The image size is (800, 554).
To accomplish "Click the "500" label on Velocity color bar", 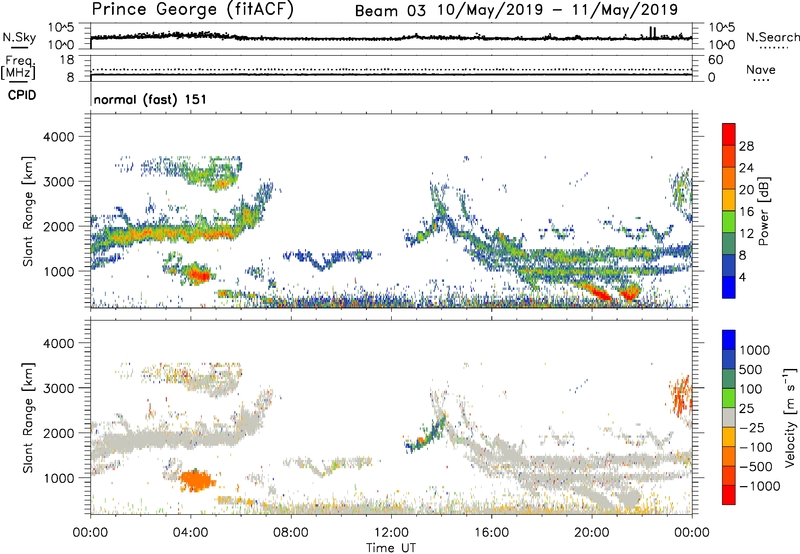I will pyautogui.click(x=751, y=369).
